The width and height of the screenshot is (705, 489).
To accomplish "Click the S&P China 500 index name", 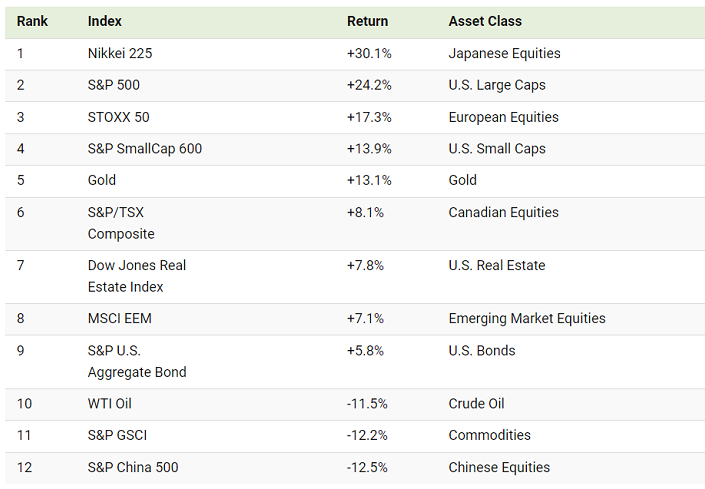I will pyautogui.click(x=133, y=468).
